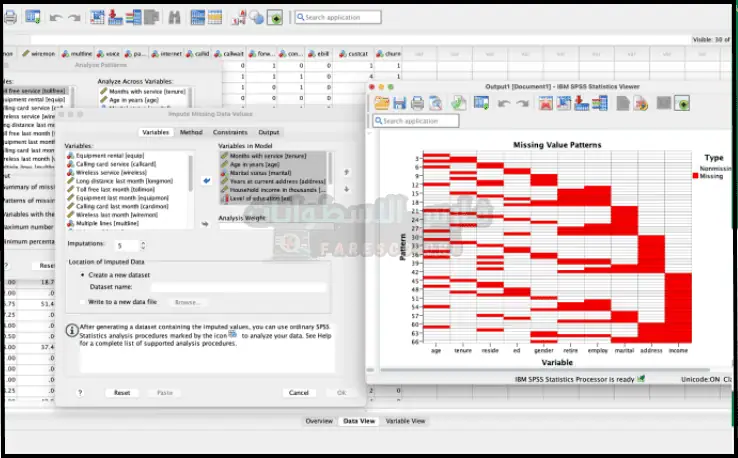Move selected model variable up with up arrow
The height and width of the screenshot is (458, 738).
pos(346,172)
